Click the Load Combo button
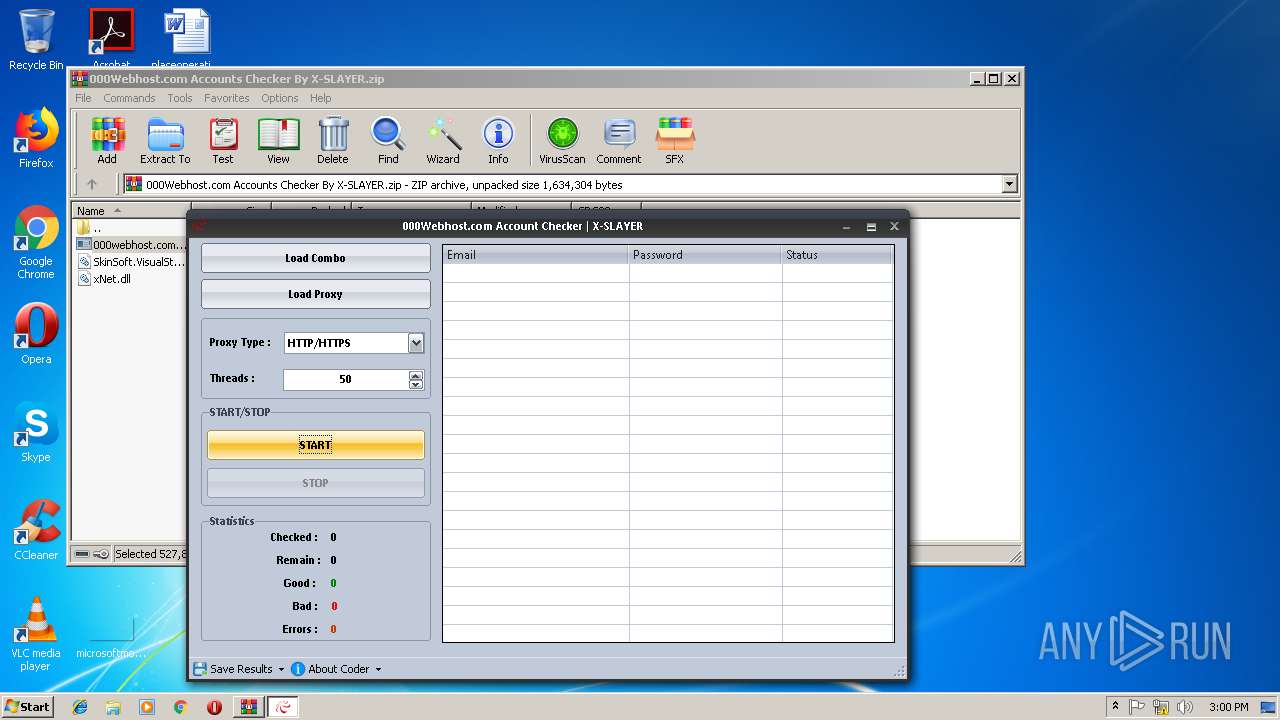 pyautogui.click(x=316, y=258)
